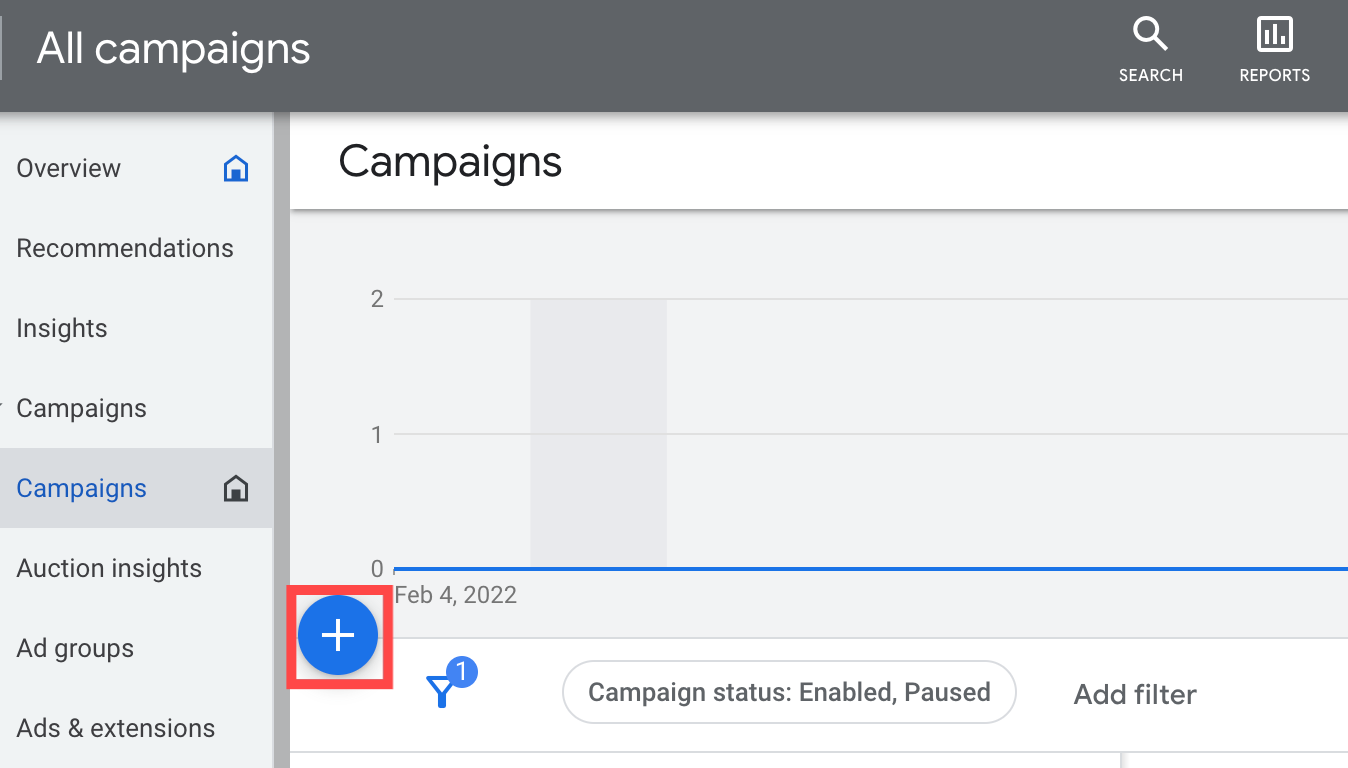Viewport: 1348px width, 768px height.
Task: Go to Recommendations in the sidebar
Action: pyautogui.click(x=125, y=248)
